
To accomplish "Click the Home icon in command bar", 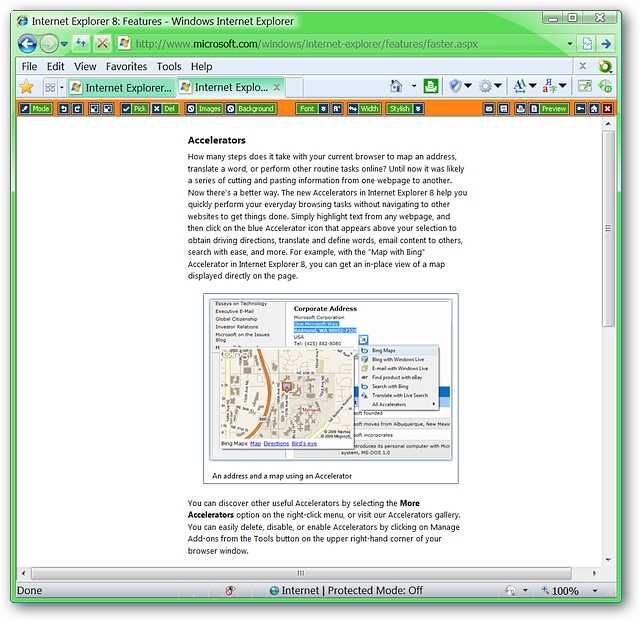I will coord(396,86).
